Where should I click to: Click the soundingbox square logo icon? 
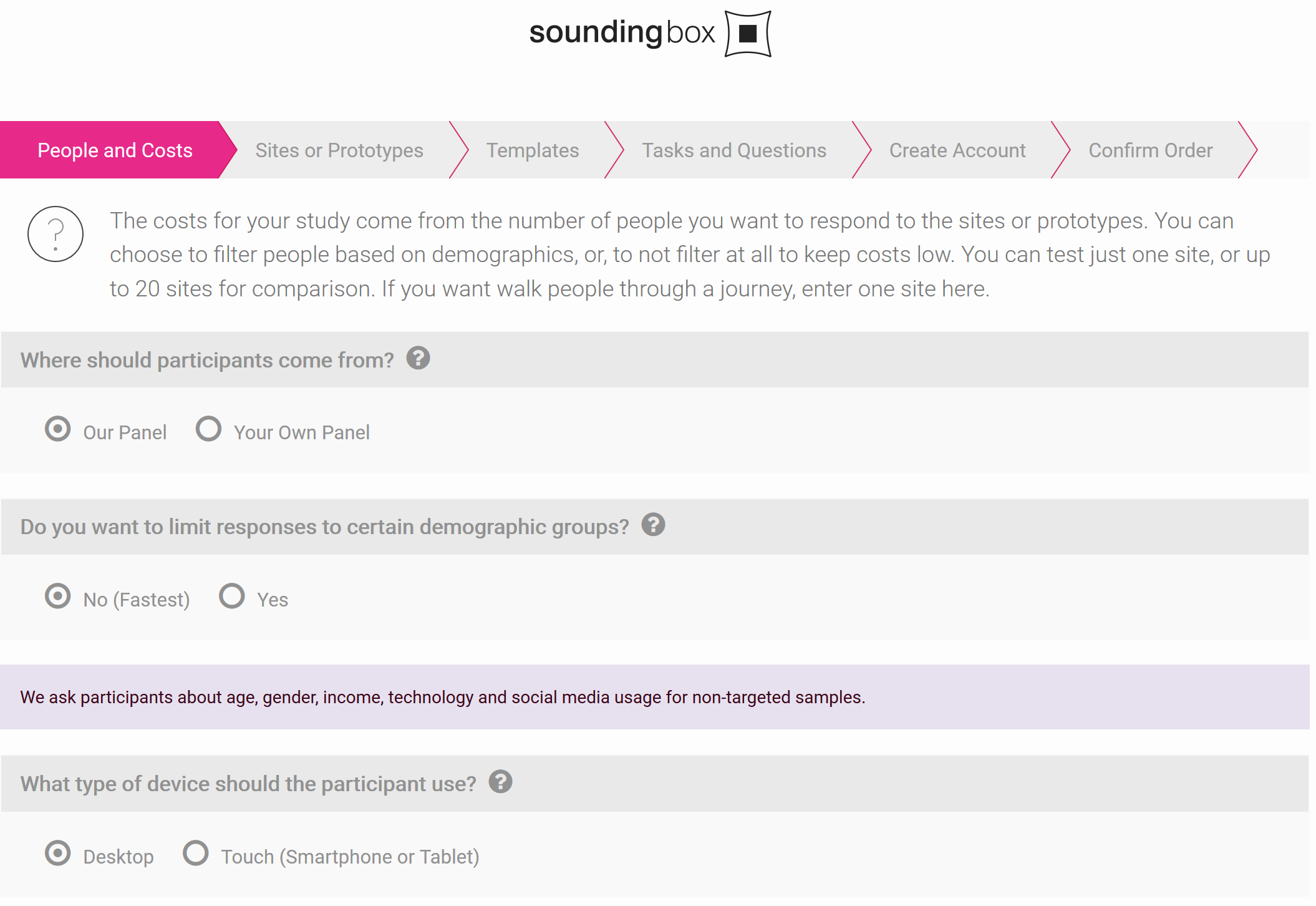(748, 33)
